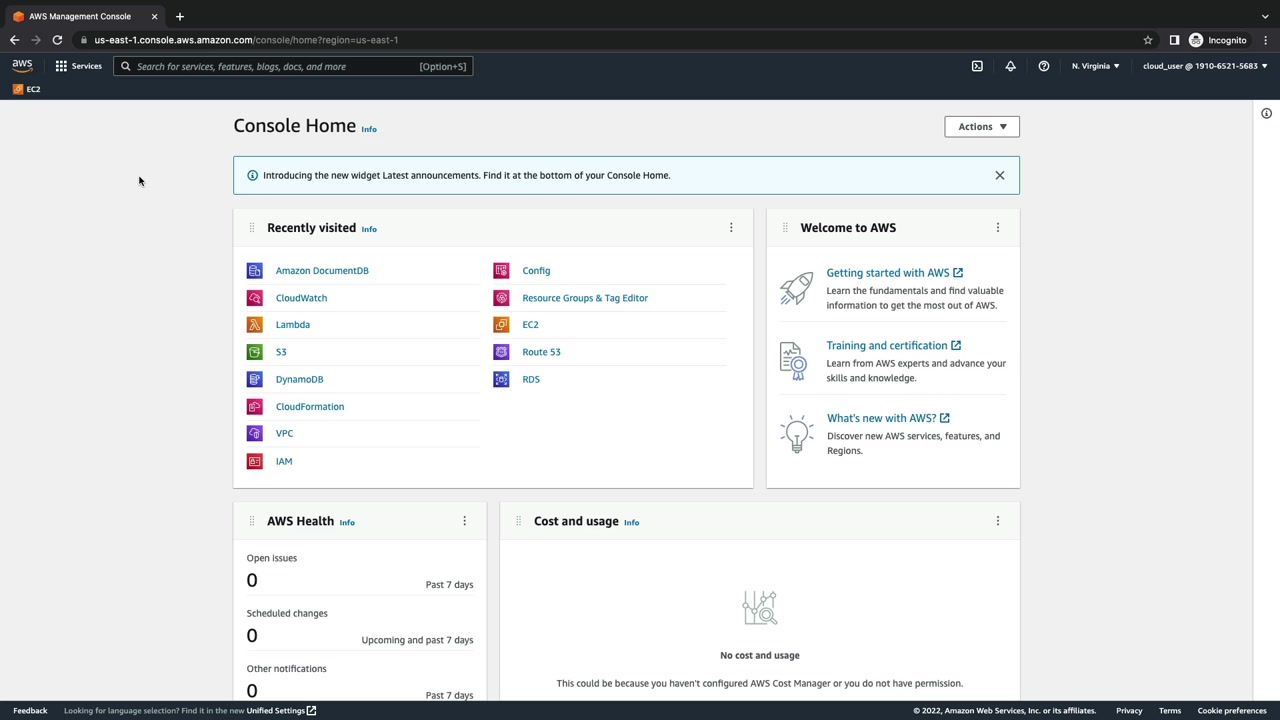
Task: Expand the Actions dropdown button
Action: pyautogui.click(x=981, y=127)
